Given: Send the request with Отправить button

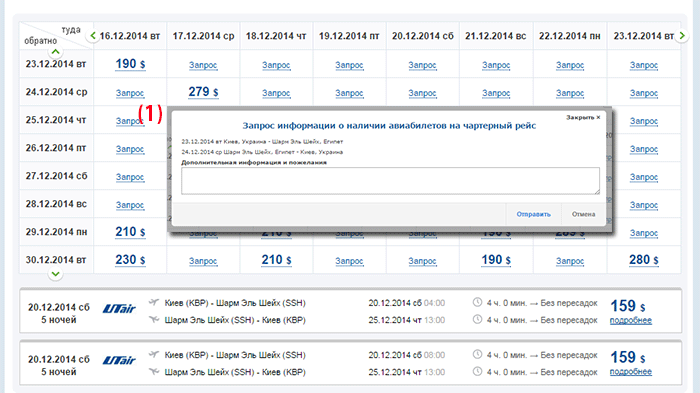Looking at the screenshot, I should [x=533, y=214].
